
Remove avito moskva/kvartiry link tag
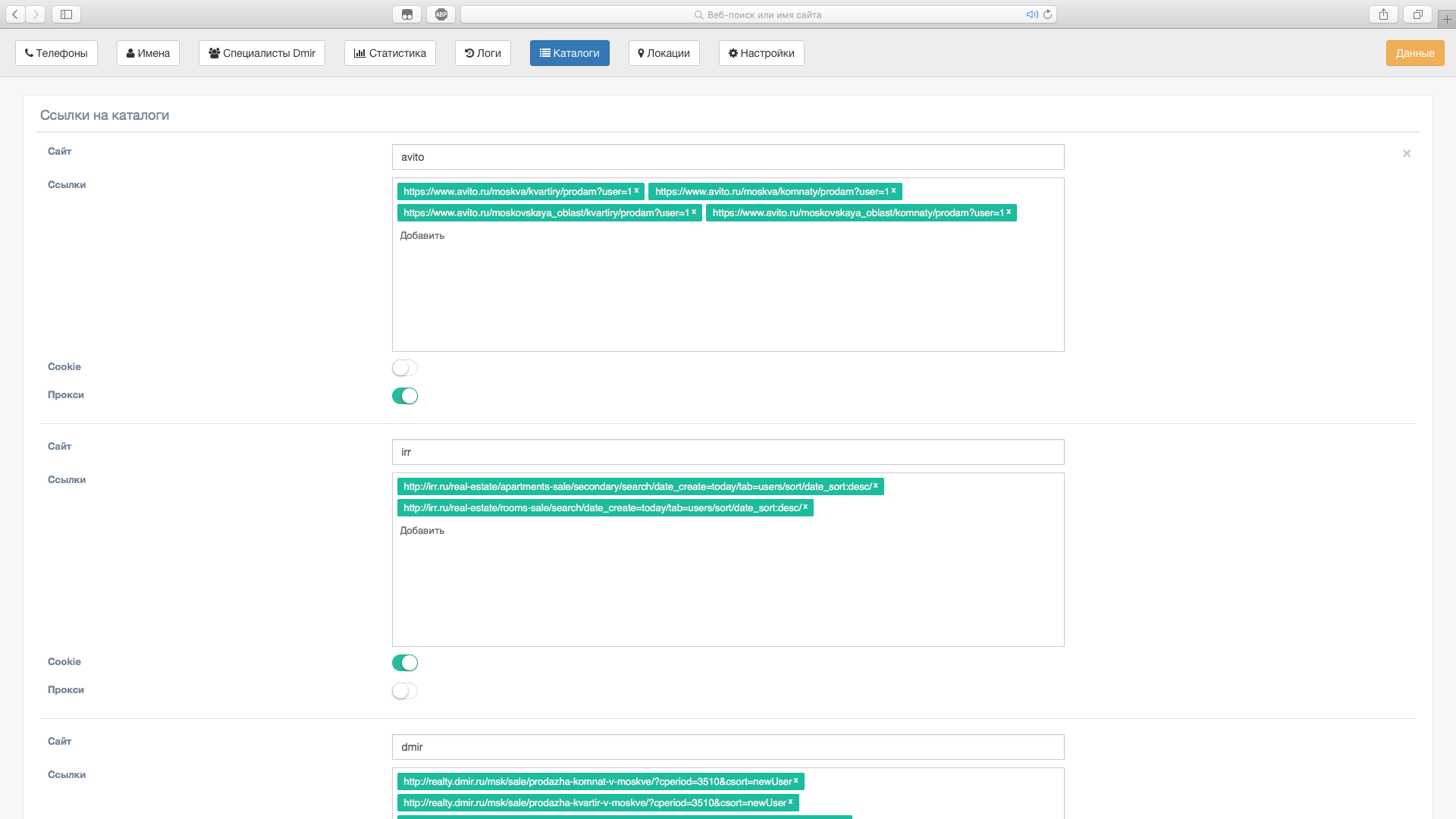pos(636,191)
